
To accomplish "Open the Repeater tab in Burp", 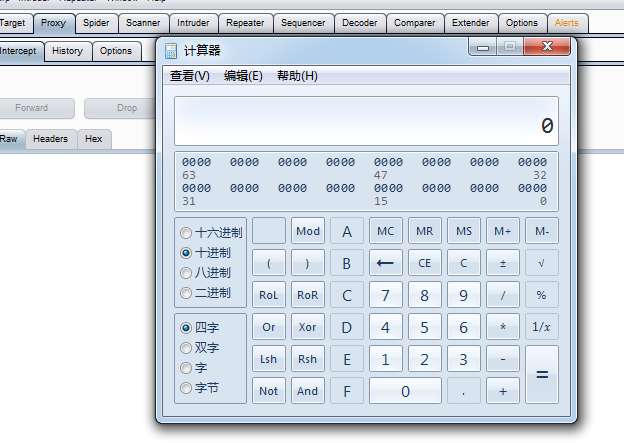I will 245,23.
